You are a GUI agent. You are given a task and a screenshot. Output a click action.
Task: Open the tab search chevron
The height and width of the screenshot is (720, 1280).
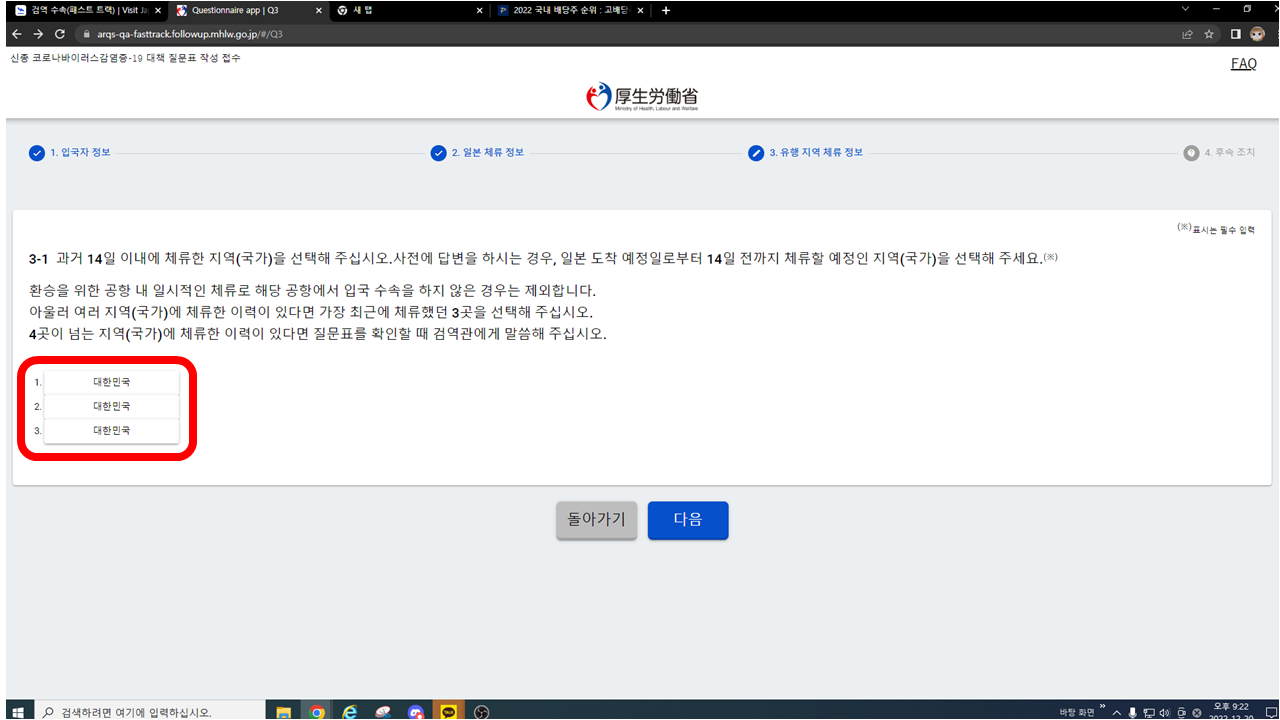[x=1186, y=9]
